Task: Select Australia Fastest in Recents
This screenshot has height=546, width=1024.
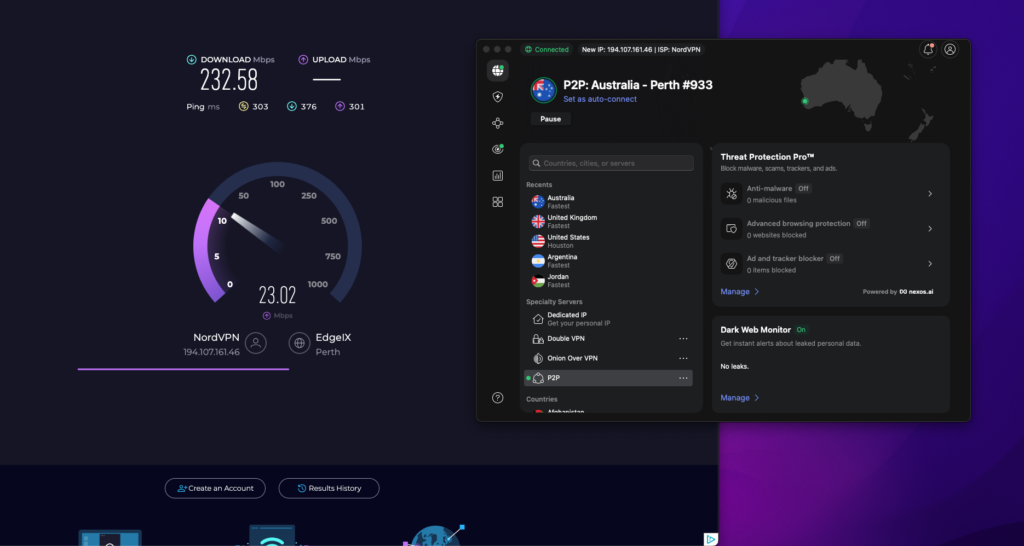Action: point(611,202)
